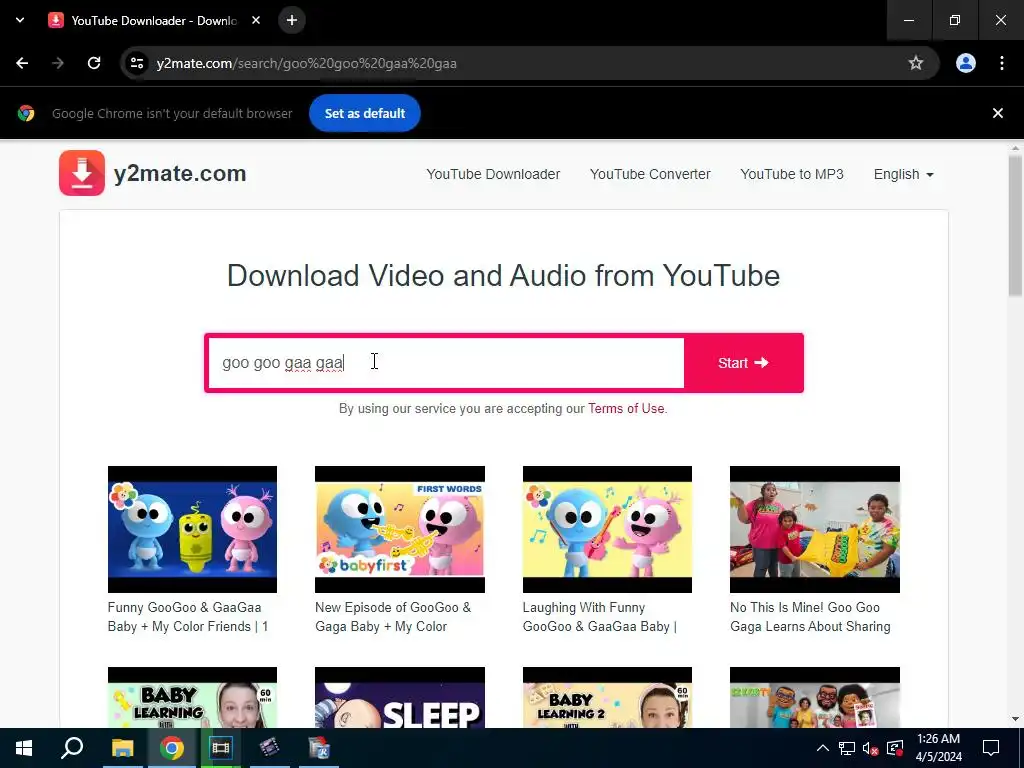This screenshot has width=1024, height=768.
Task: Reload the page with the refresh icon
Action: pyautogui.click(x=94, y=63)
